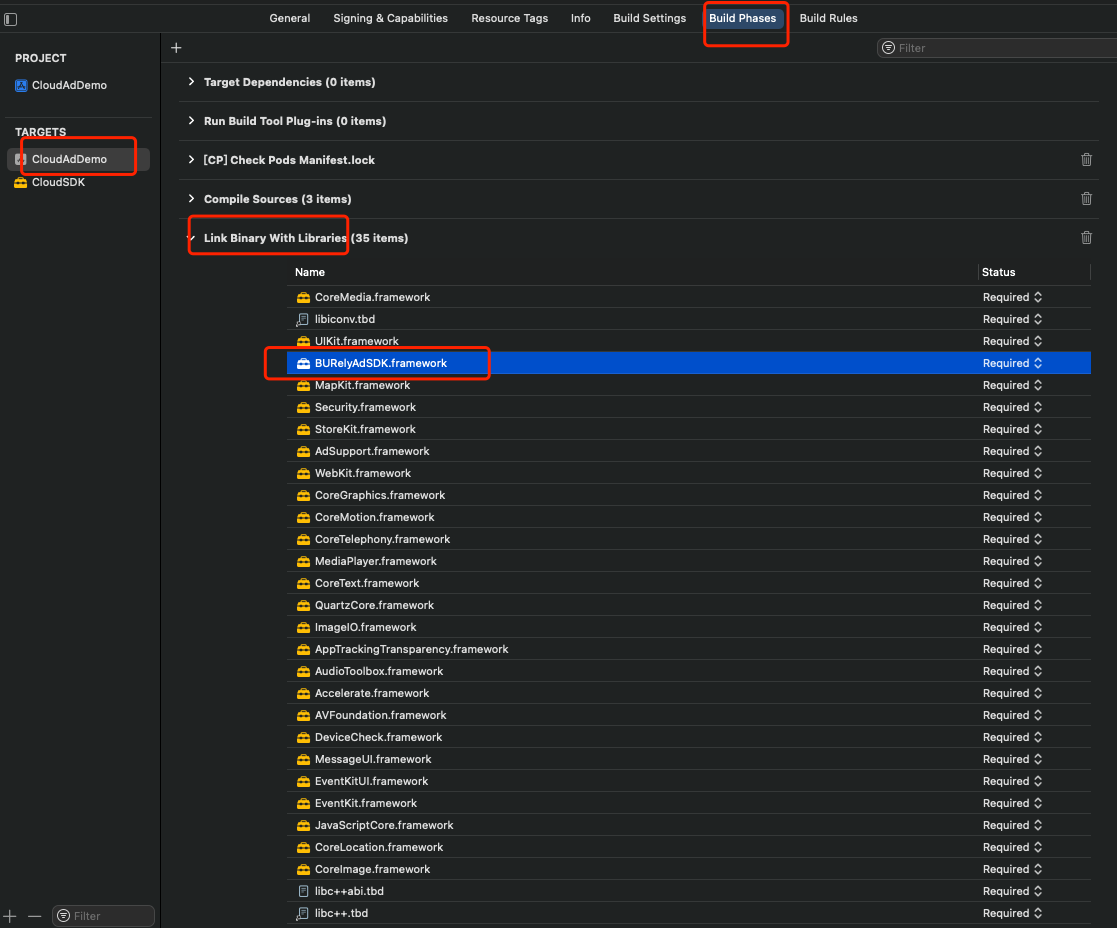Select the CloudAdDemo target
Viewport: 1117px width, 928px height.
click(x=78, y=160)
